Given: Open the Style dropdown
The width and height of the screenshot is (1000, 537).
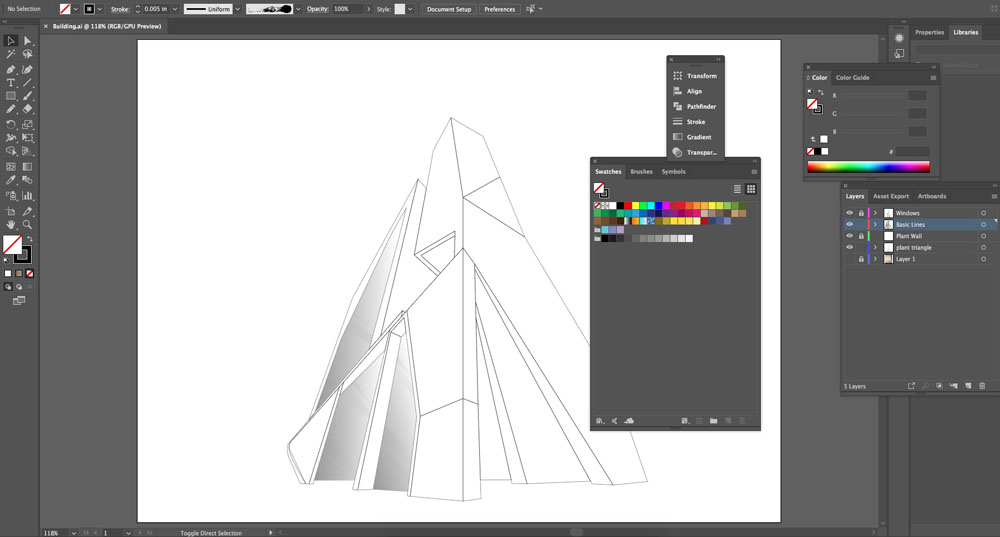Looking at the screenshot, I should 410,9.
